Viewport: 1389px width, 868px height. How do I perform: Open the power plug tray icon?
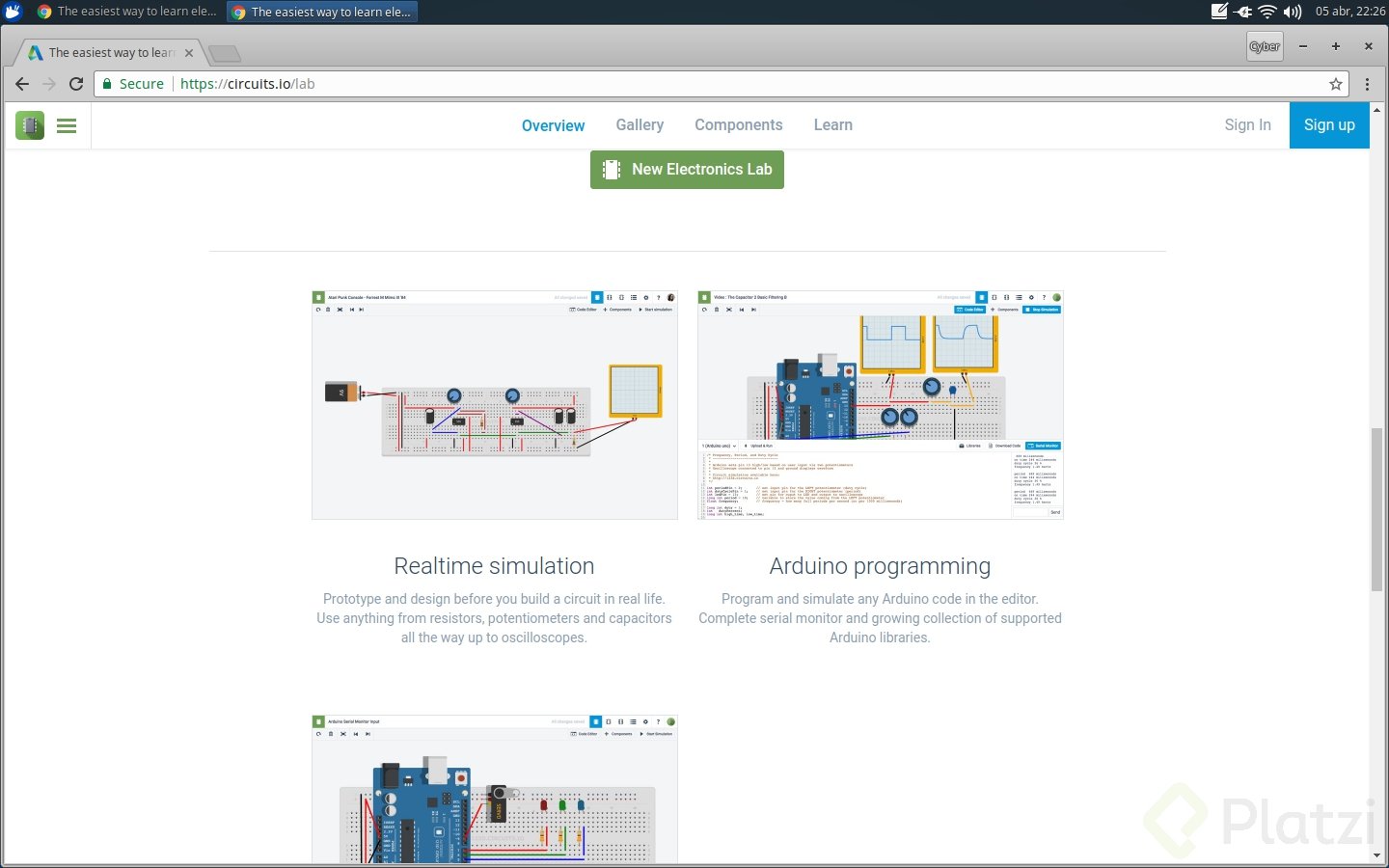(1243, 12)
